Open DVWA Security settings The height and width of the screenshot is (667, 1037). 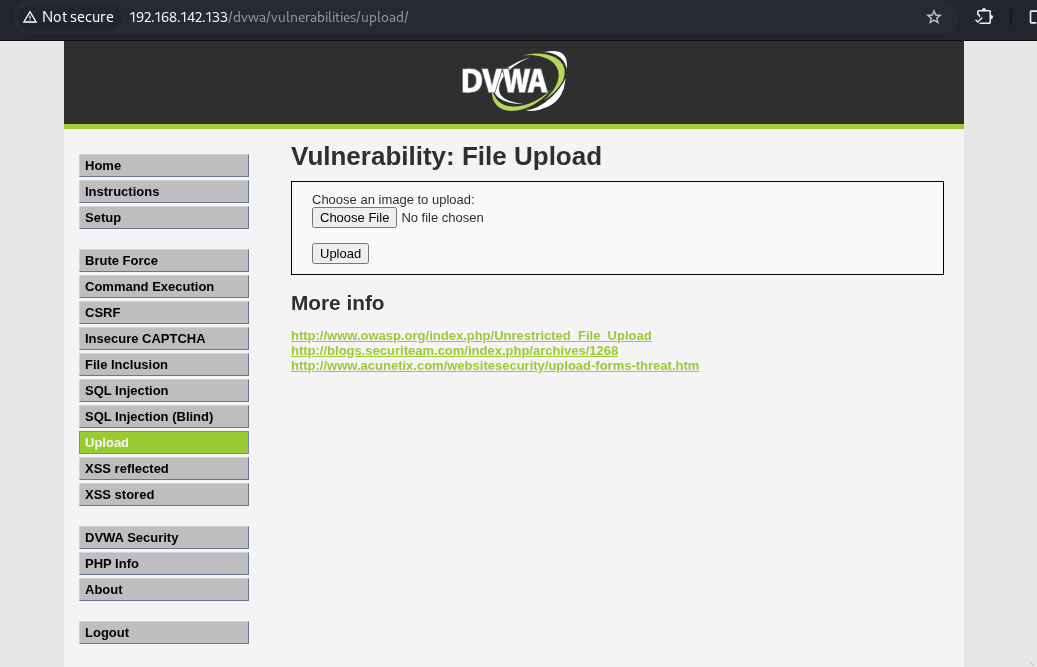[164, 537]
